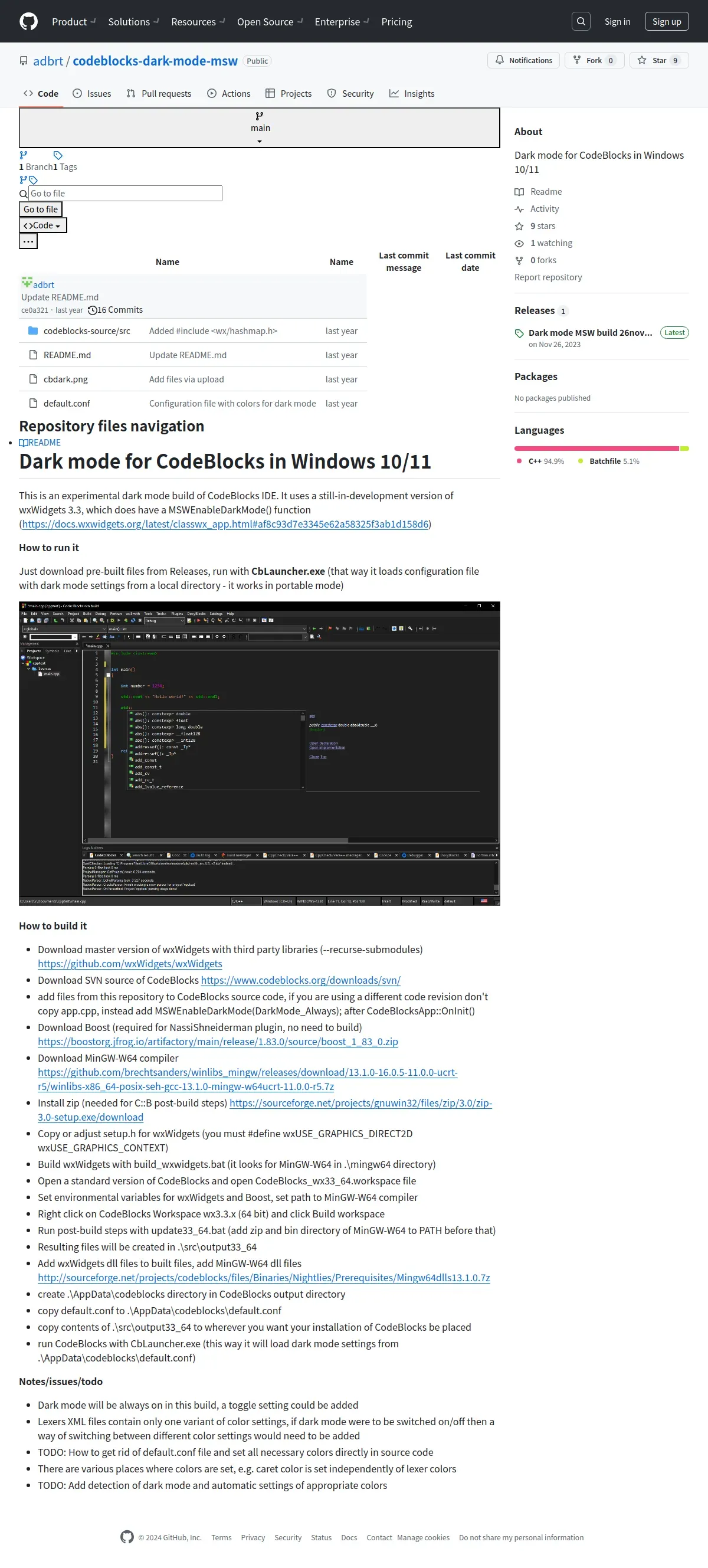708x1568 pixels.
Task: Switch to Pull requests tab
Action: [158, 94]
